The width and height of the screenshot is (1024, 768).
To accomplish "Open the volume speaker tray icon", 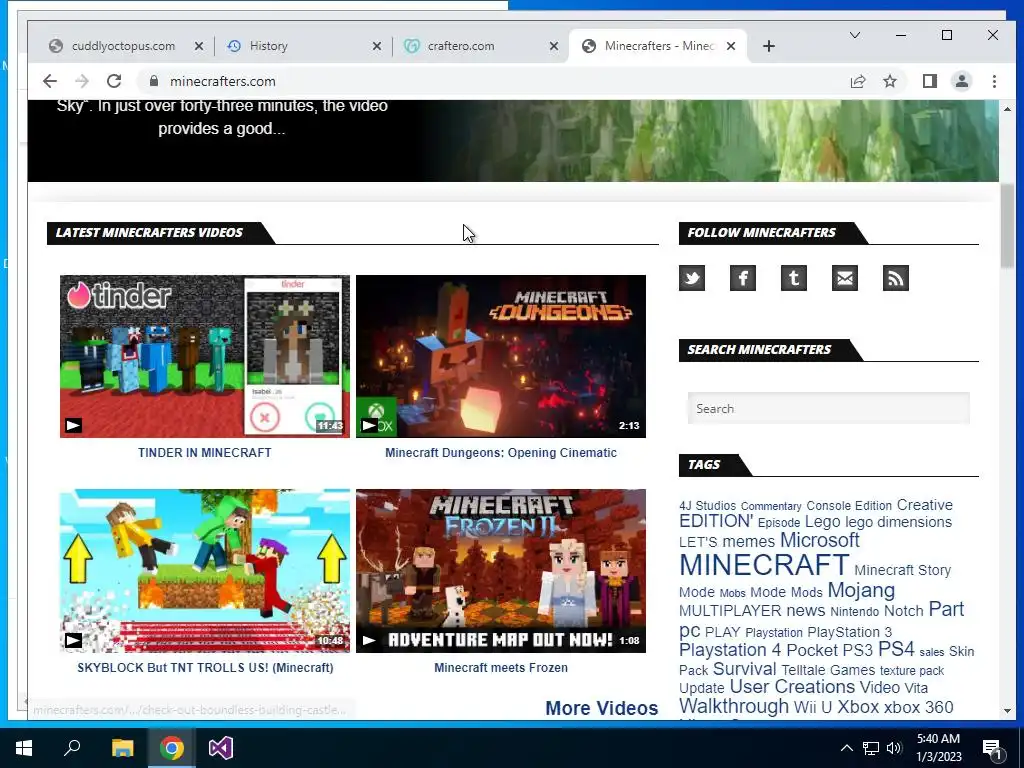I will (x=895, y=748).
